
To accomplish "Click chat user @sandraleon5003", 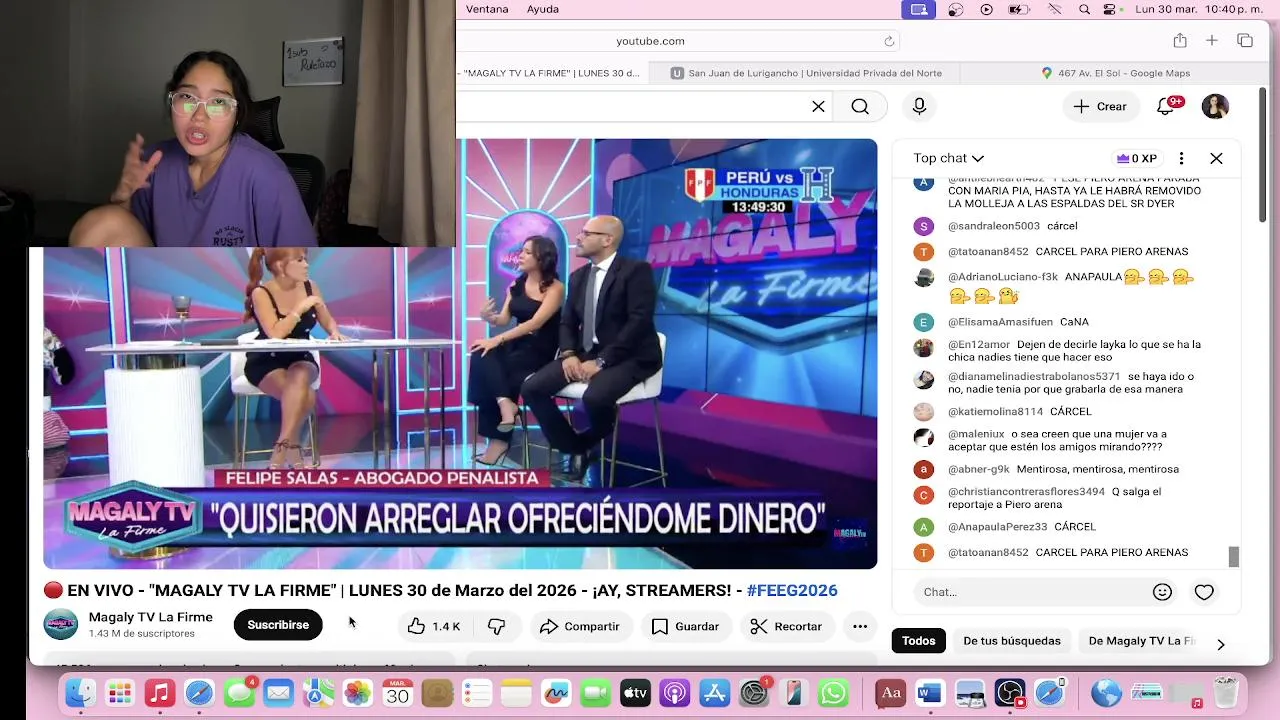I will click(994, 226).
